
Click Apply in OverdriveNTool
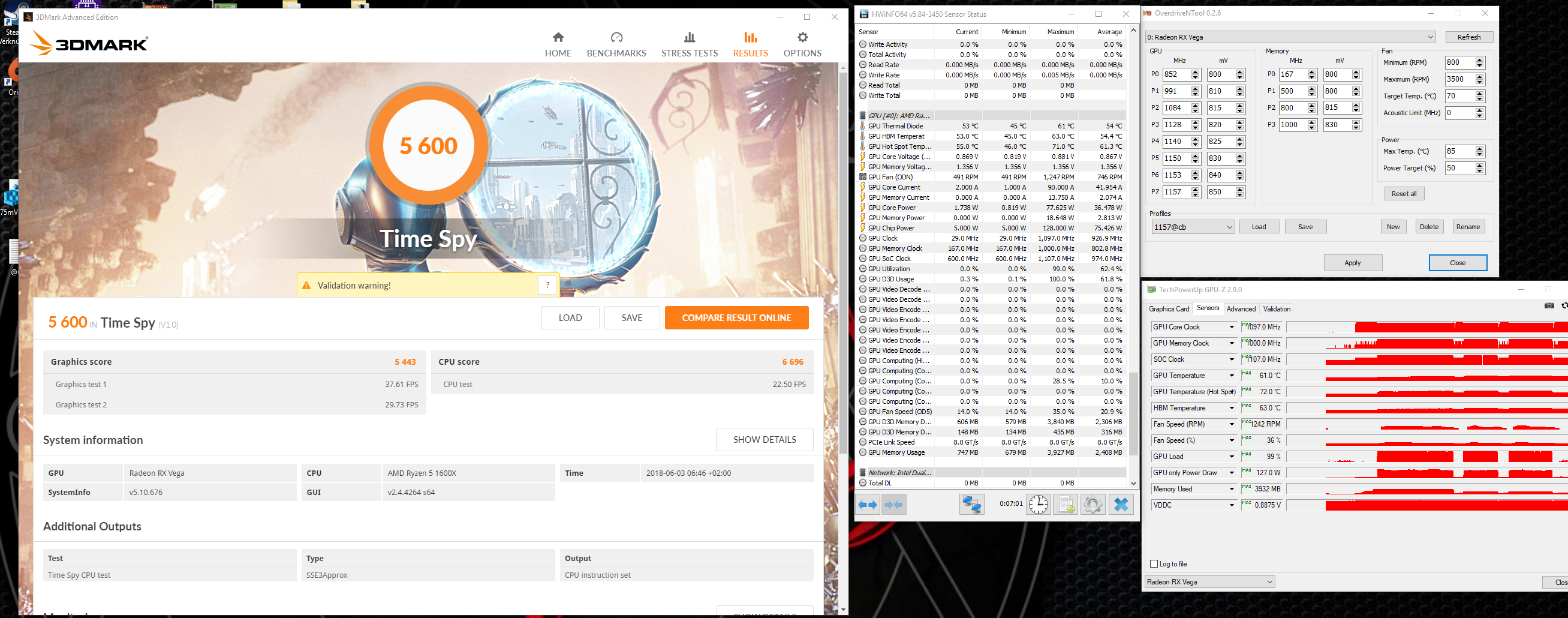1353,262
